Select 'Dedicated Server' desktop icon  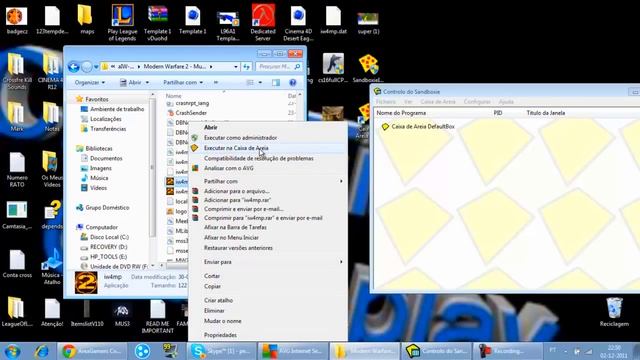[263, 22]
